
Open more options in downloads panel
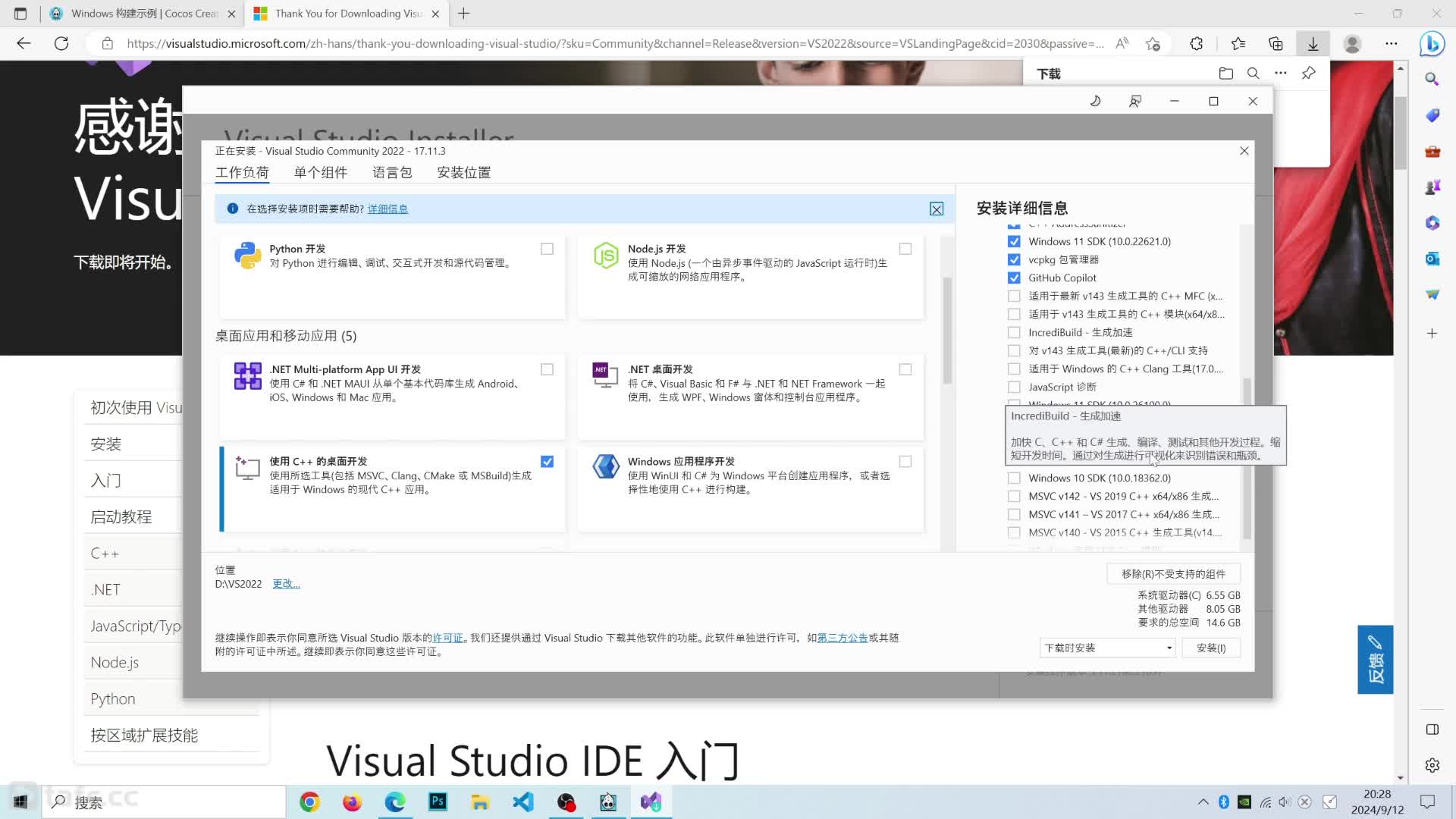click(x=1281, y=74)
